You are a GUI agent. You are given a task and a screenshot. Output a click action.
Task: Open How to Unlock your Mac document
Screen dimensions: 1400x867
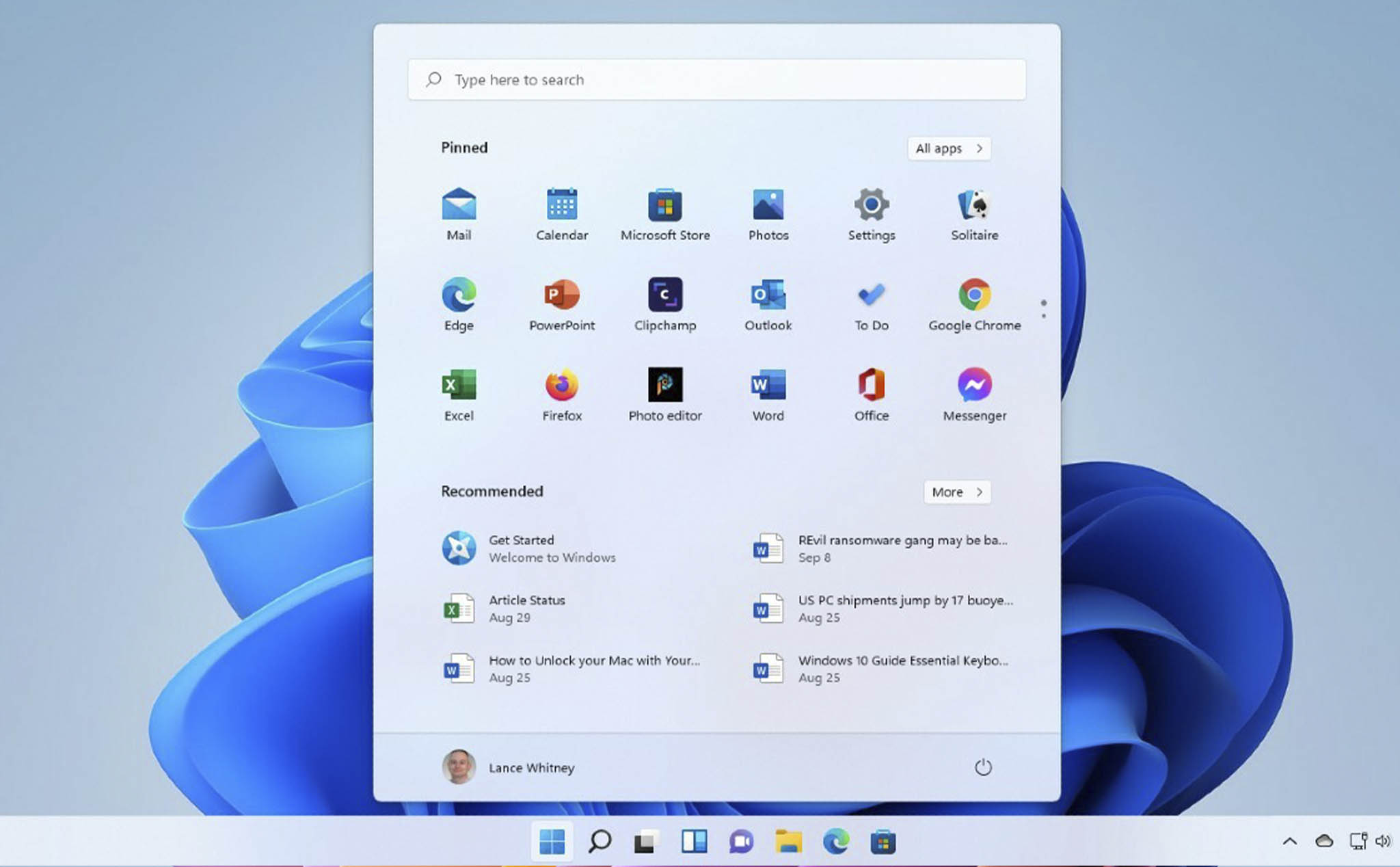point(571,669)
